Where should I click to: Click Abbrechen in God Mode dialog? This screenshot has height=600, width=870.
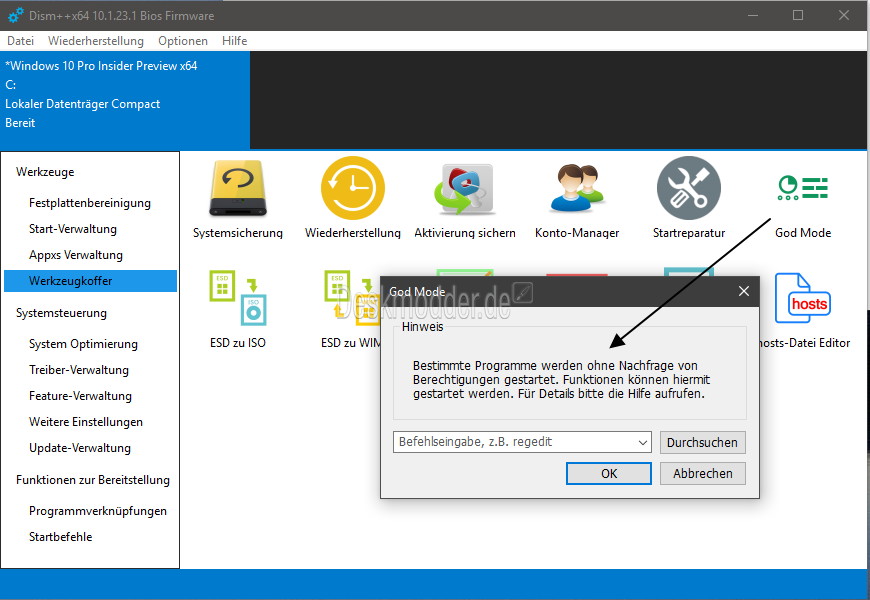(702, 473)
